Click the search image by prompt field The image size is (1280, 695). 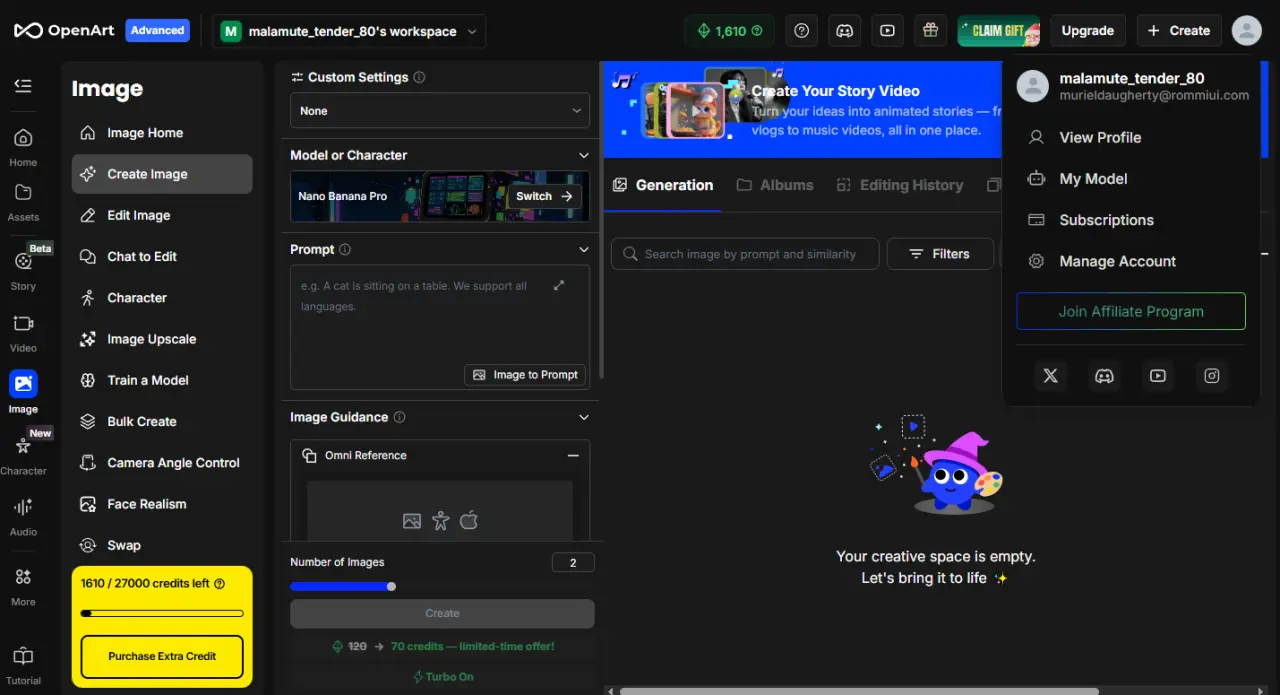(745, 254)
